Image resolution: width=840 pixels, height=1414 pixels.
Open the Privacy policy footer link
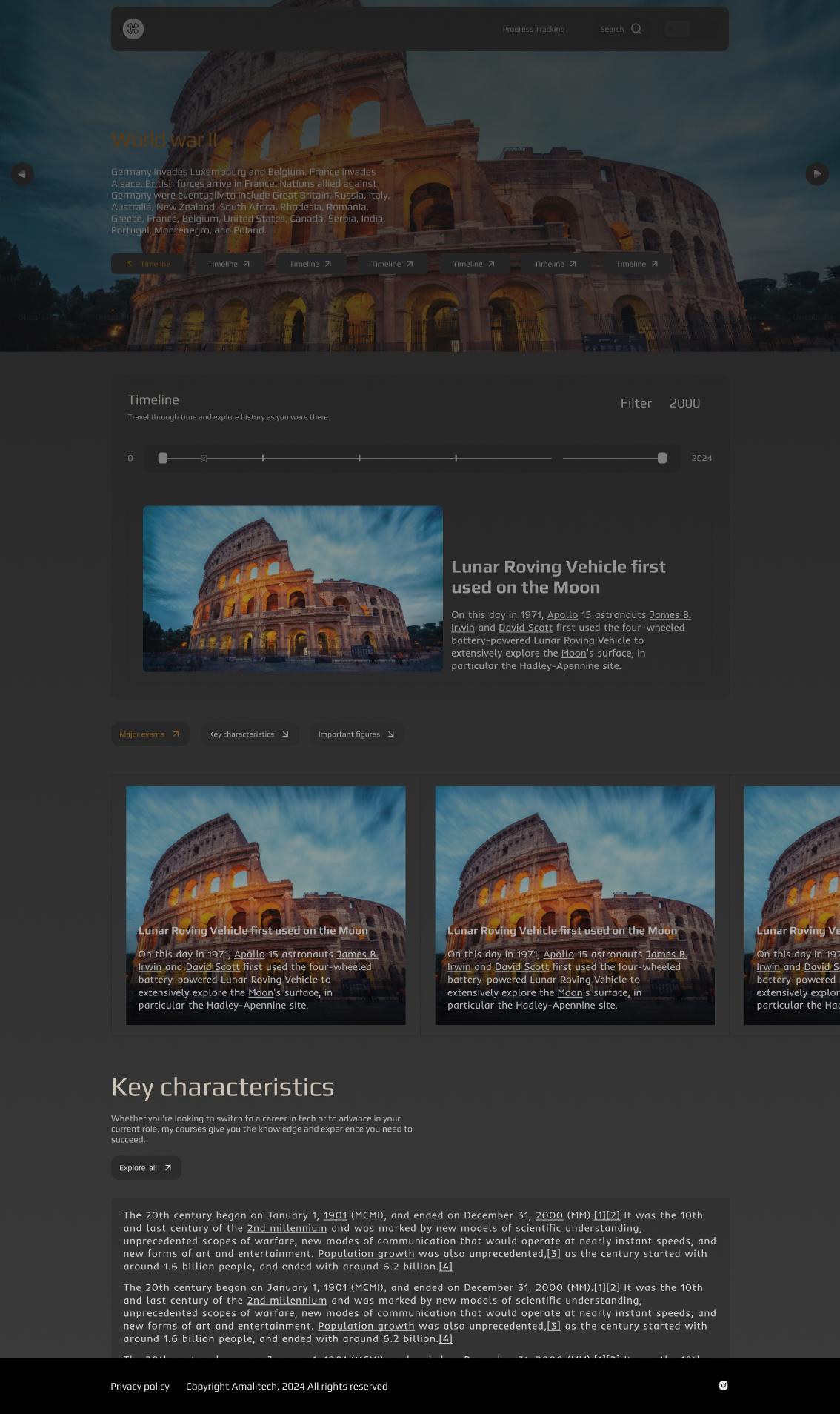point(140,1387)
